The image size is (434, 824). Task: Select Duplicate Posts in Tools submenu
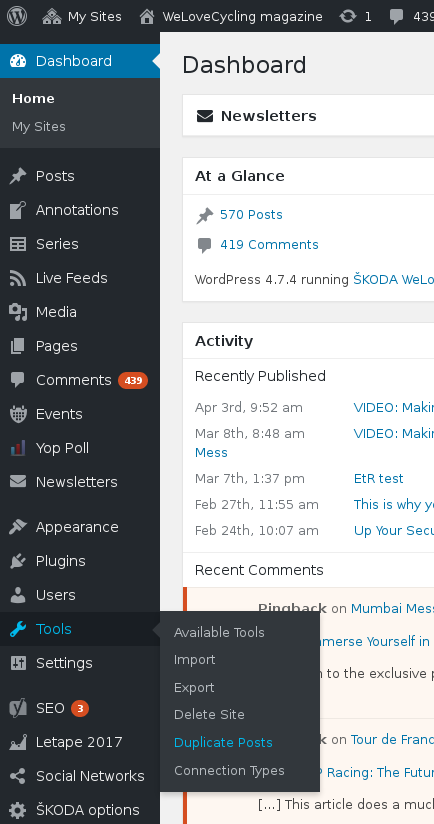pos(223,743)
